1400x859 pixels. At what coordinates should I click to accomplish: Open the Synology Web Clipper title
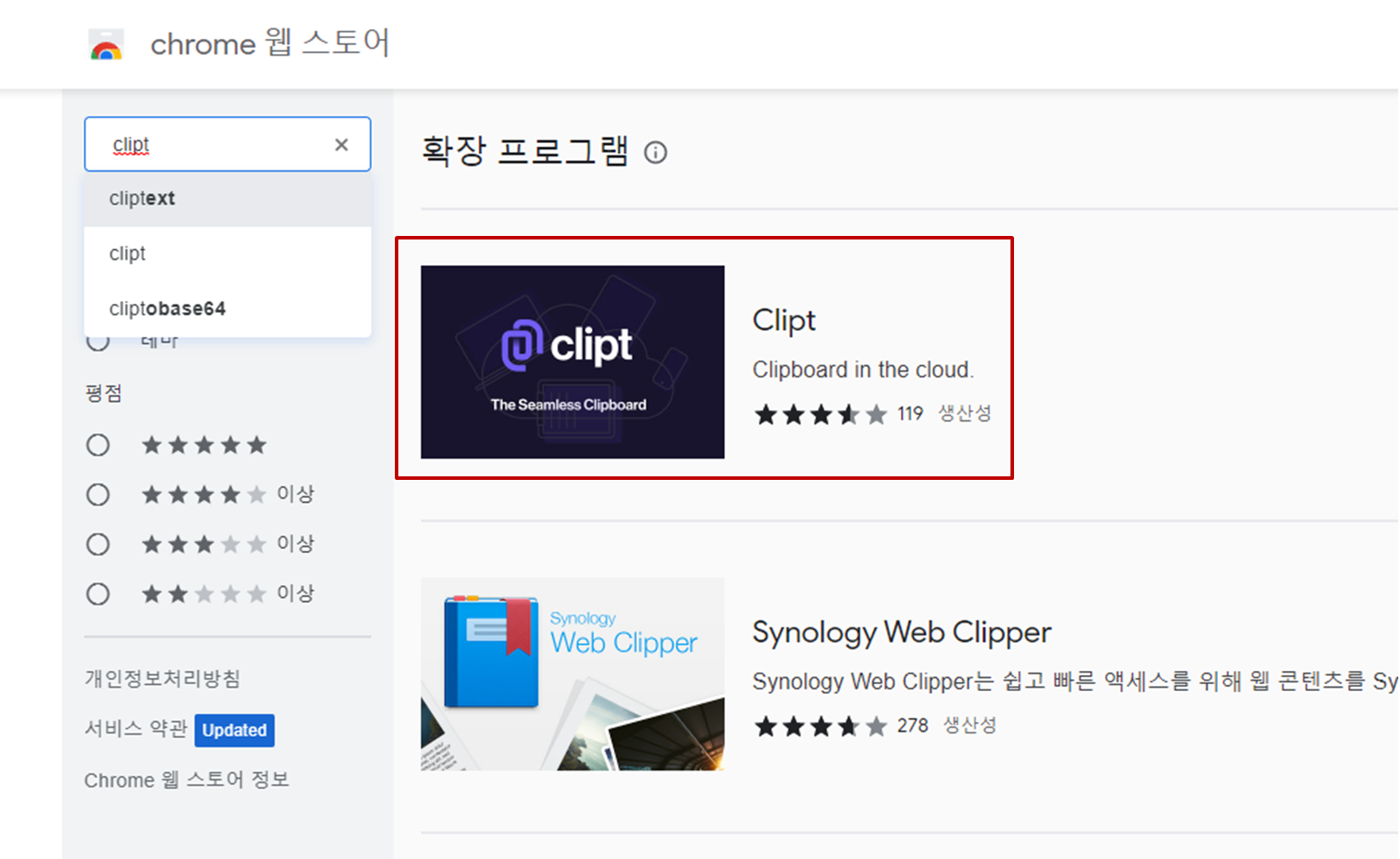902,633
